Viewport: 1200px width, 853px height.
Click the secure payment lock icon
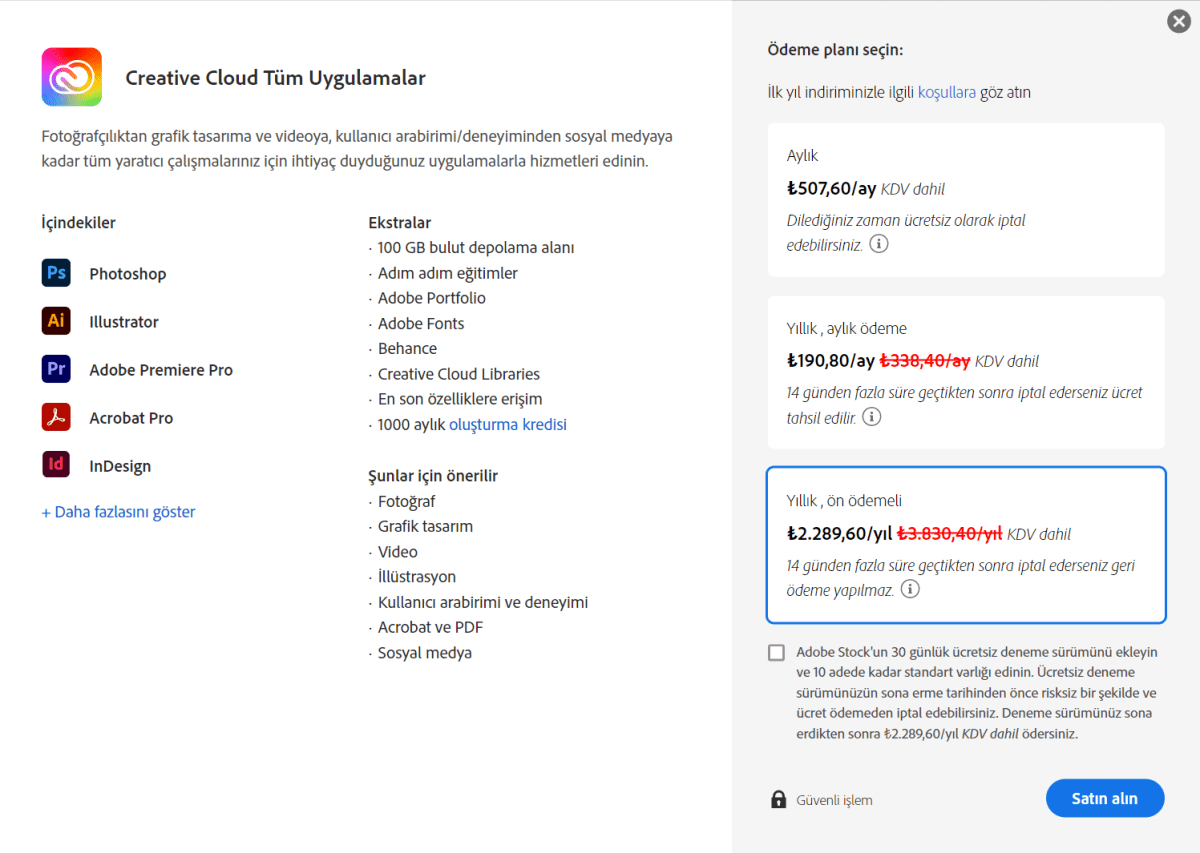[778, 799]
